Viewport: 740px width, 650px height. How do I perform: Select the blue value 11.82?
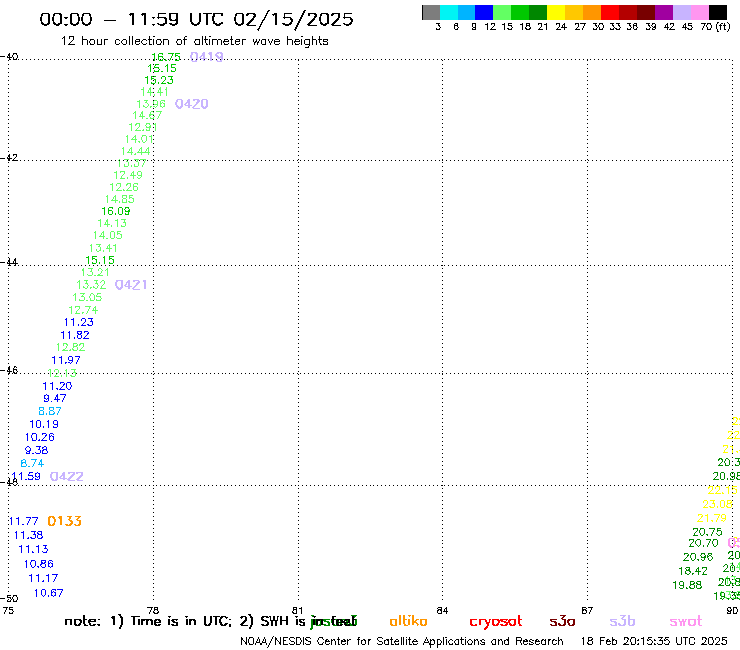(x=75, y=335)
